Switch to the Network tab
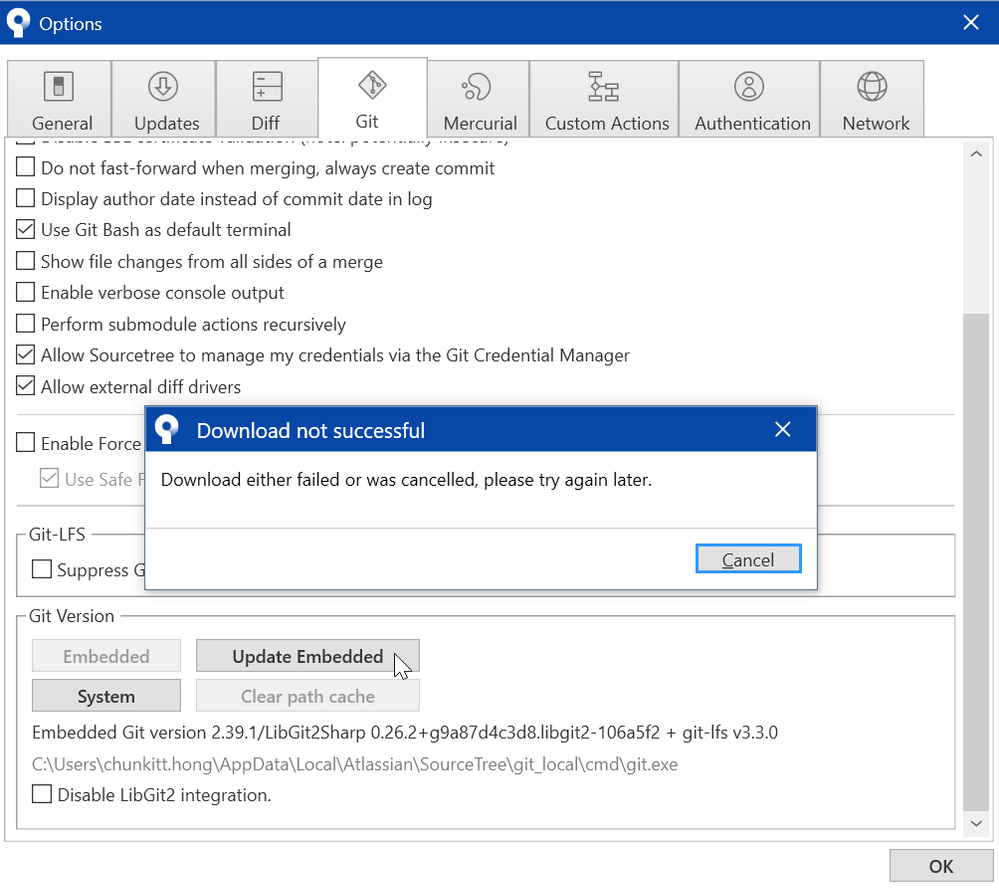999x893 pixels. coord(872,99)
